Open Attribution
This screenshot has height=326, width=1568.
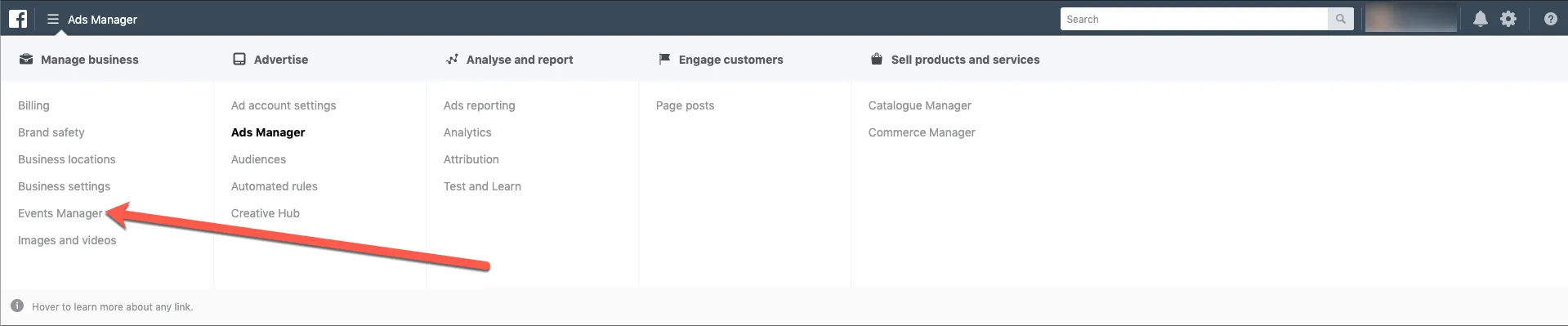471,159
